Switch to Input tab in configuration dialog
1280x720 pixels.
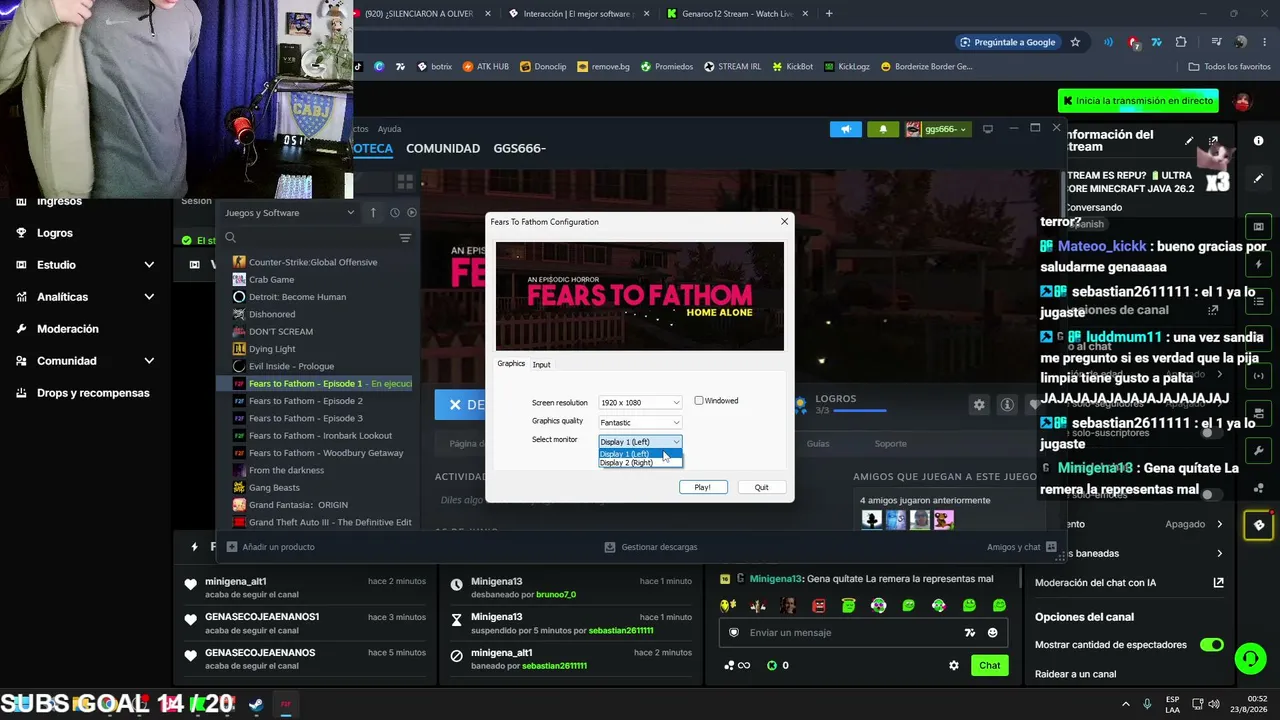tap(541, 364)
